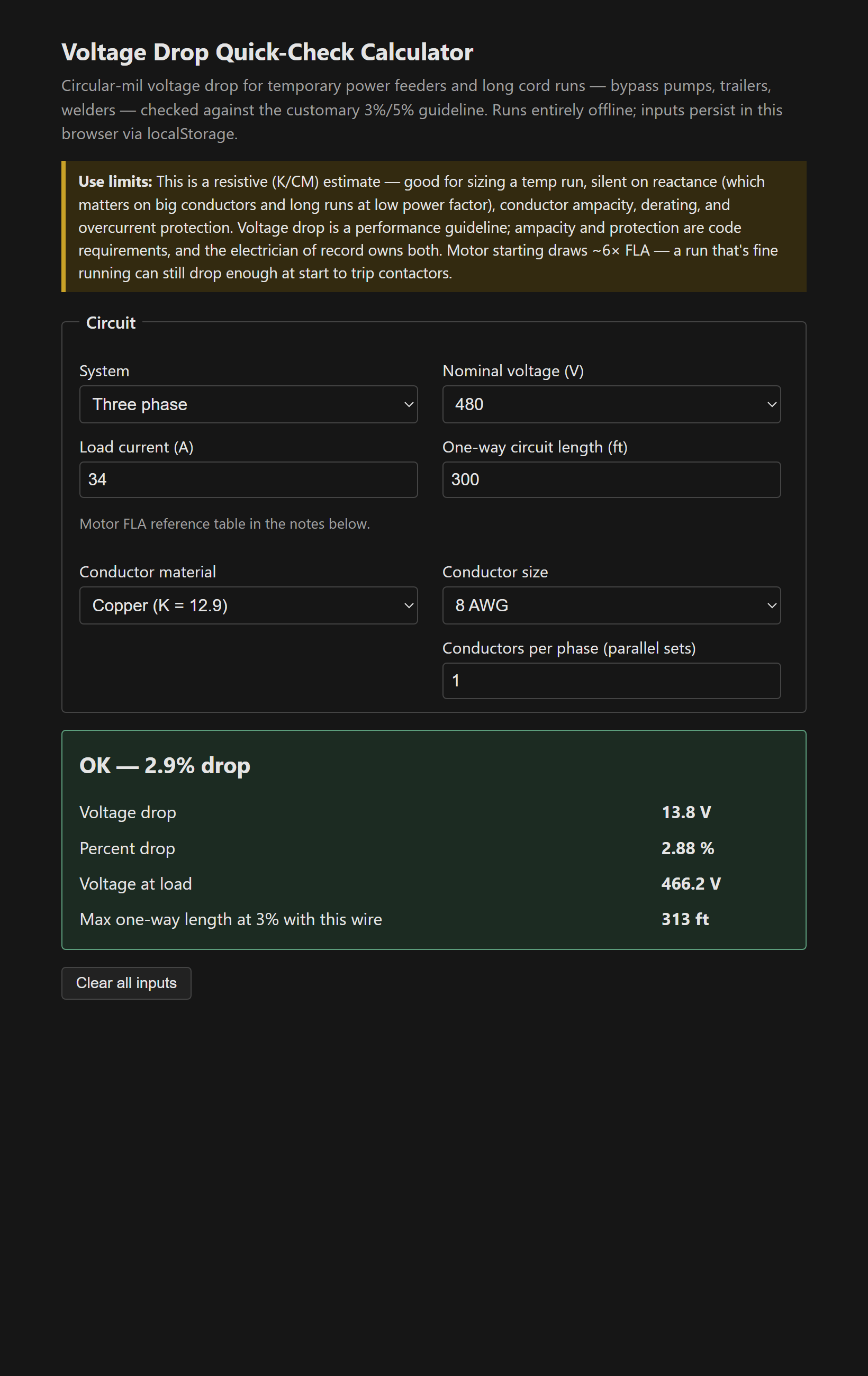Click the Conductors per phase input field
Image resolution: width=868 pixels, height=1376 pixels.
pos(611,681)
